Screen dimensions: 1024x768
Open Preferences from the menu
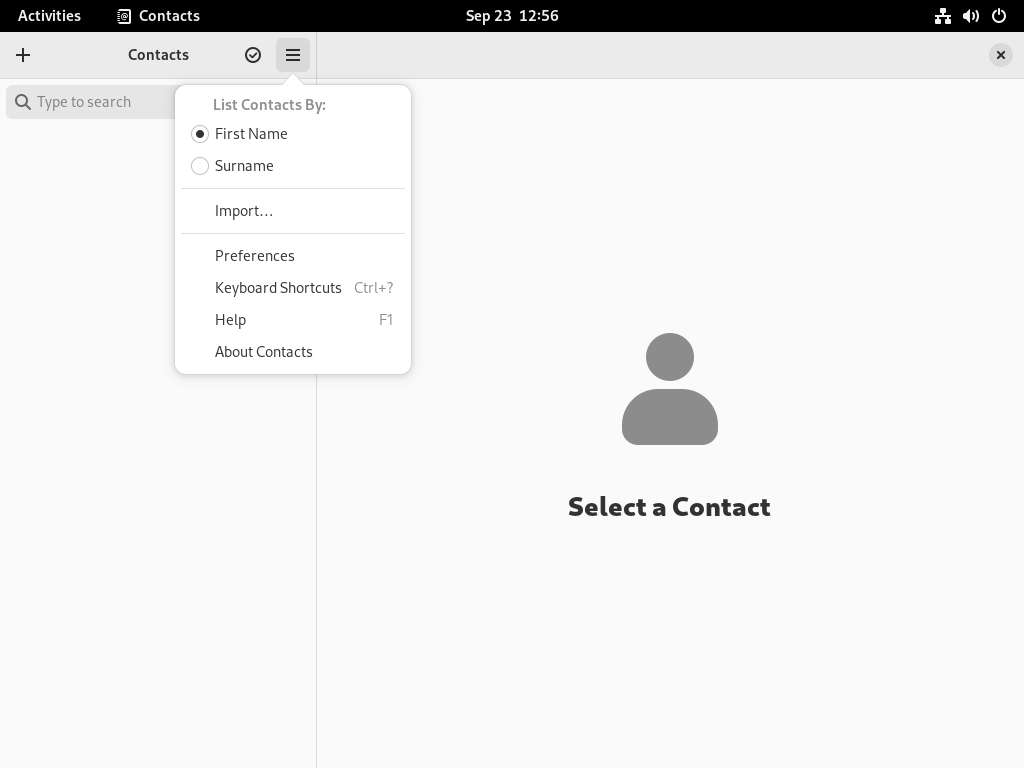click(293, 256)
